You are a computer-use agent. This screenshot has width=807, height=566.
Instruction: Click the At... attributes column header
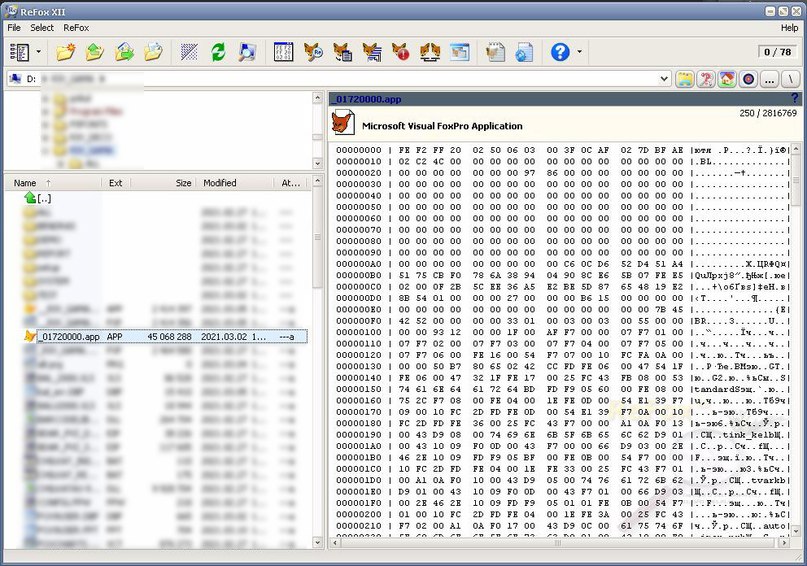click(291, 183)
